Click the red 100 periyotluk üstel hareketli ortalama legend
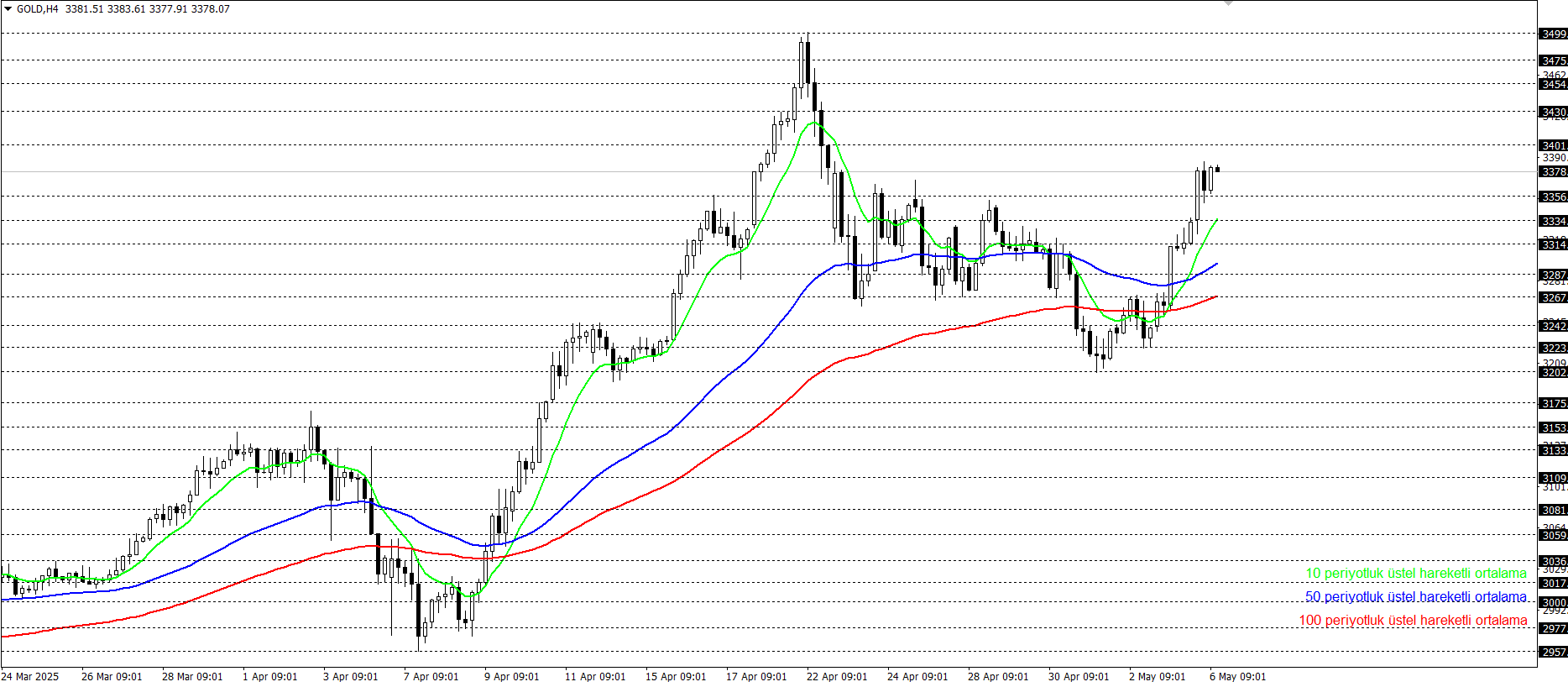The width and height of the screenshot is (1568, 687). tap(1414, 621)
